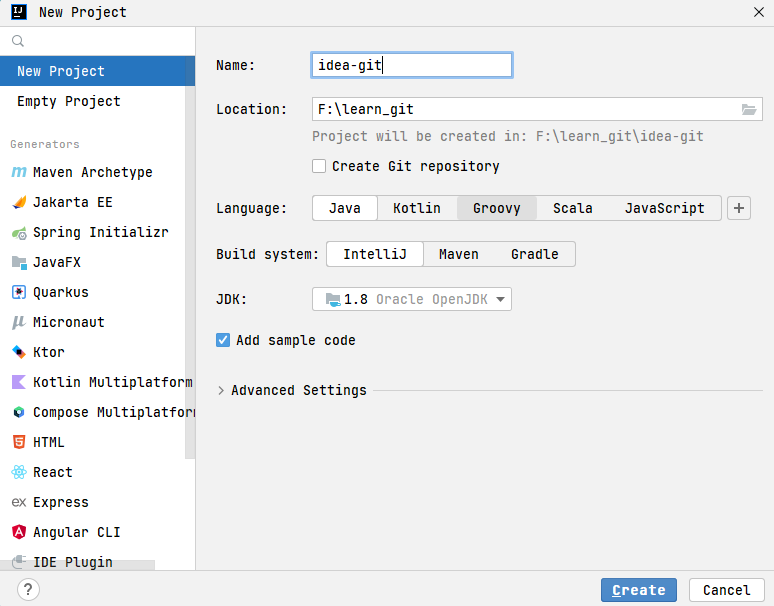Viewport: 774px width, 606px height.
Task: Open the JDK dropdown
Action: tap(412, 300)
